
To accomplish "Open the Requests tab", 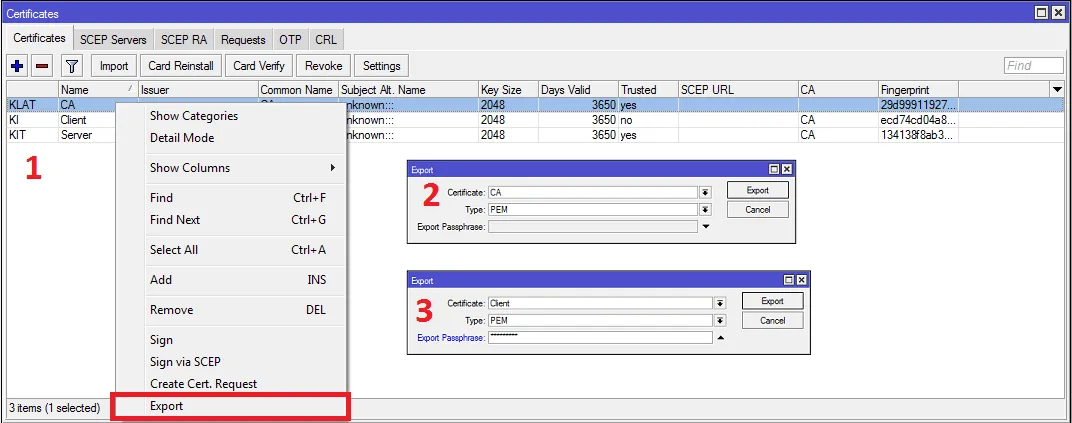I will pos(243,40).
